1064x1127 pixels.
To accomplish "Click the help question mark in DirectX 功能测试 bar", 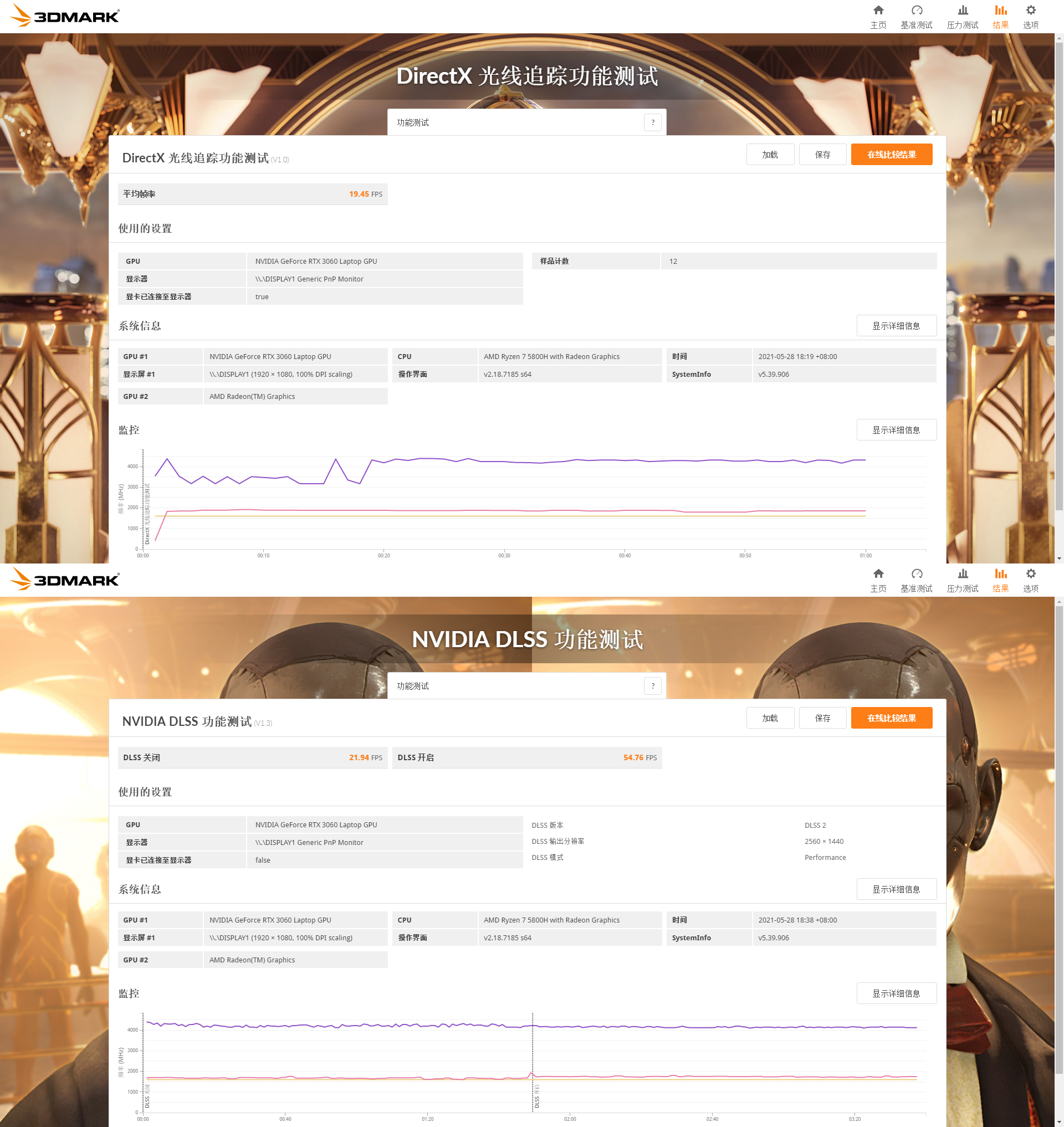I will (x=652, y=122).
